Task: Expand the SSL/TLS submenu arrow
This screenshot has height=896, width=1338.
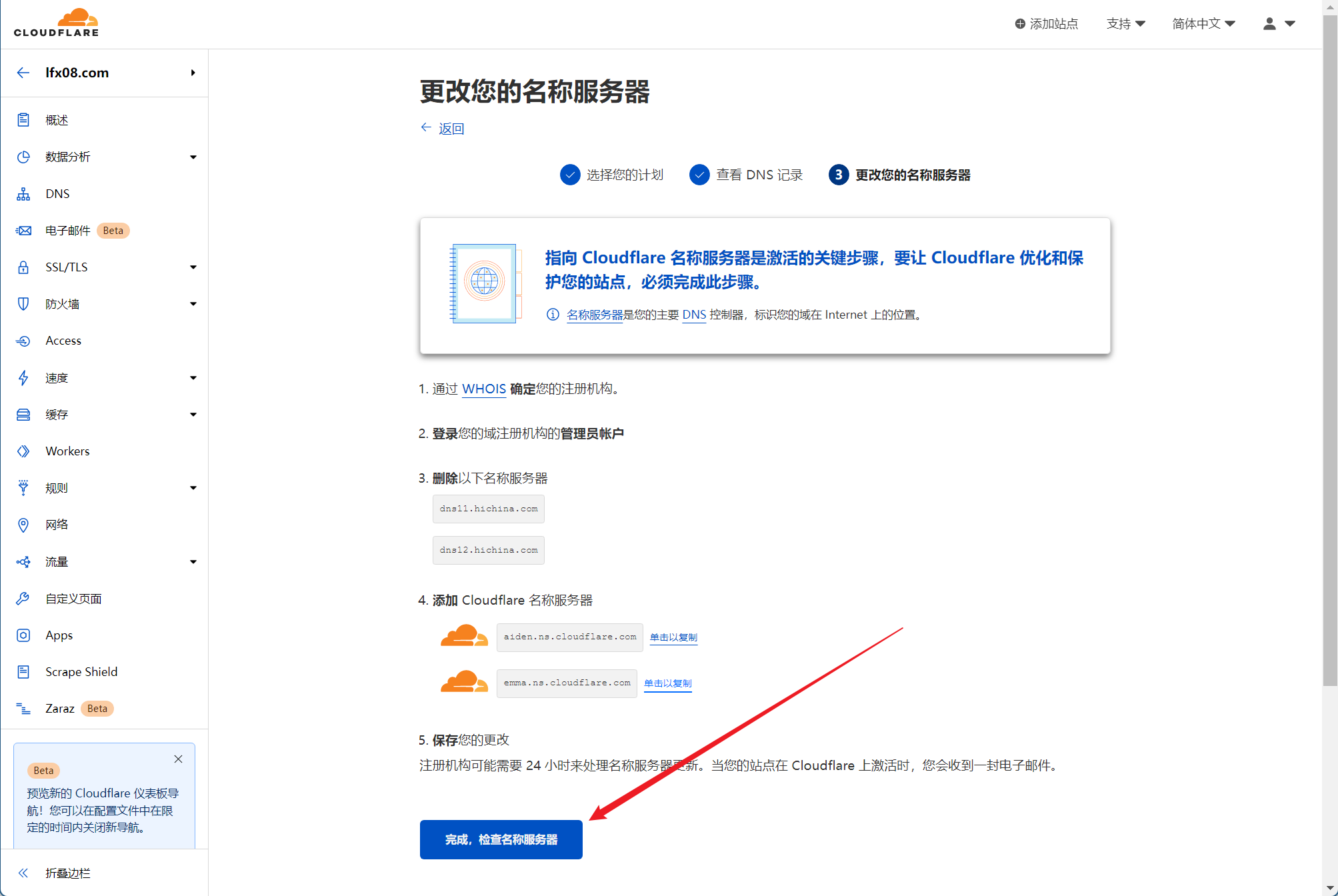Action: point(193,267)
